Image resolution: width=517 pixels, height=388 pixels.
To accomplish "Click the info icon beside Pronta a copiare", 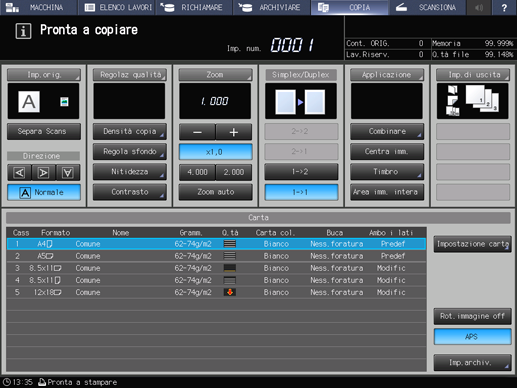I will coord(23,31).
